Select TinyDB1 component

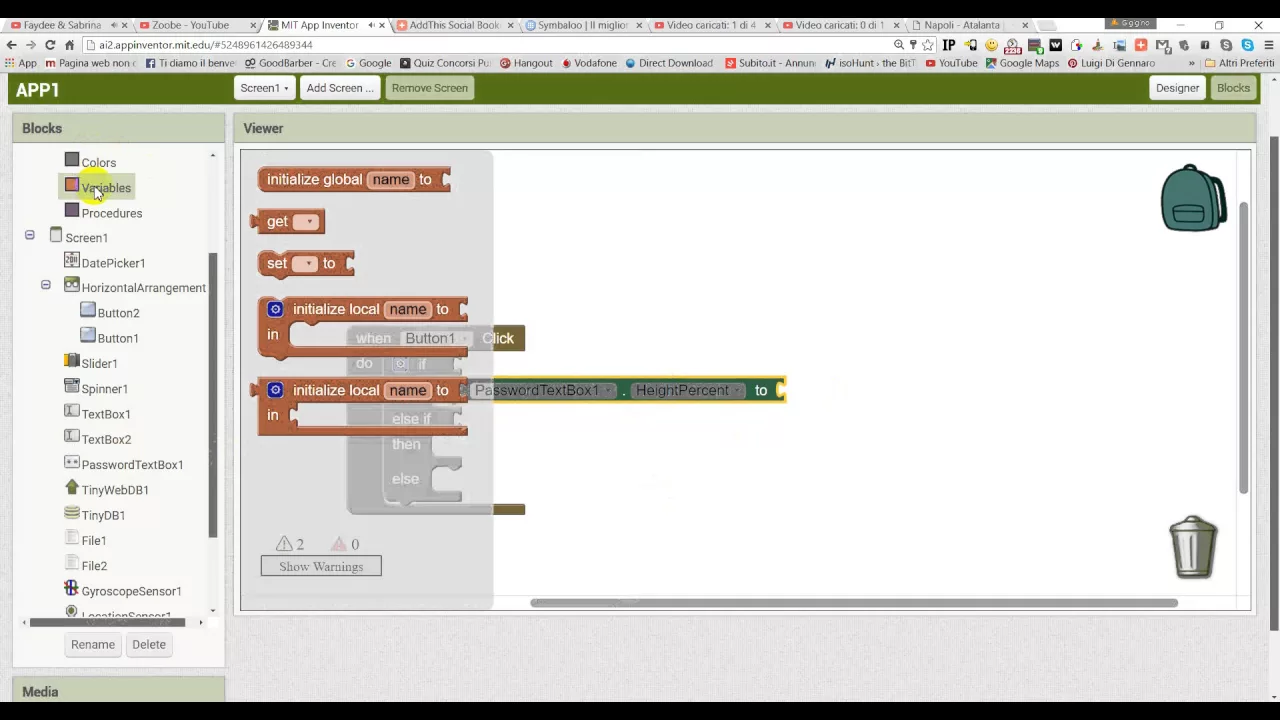(x=103, y=515)
